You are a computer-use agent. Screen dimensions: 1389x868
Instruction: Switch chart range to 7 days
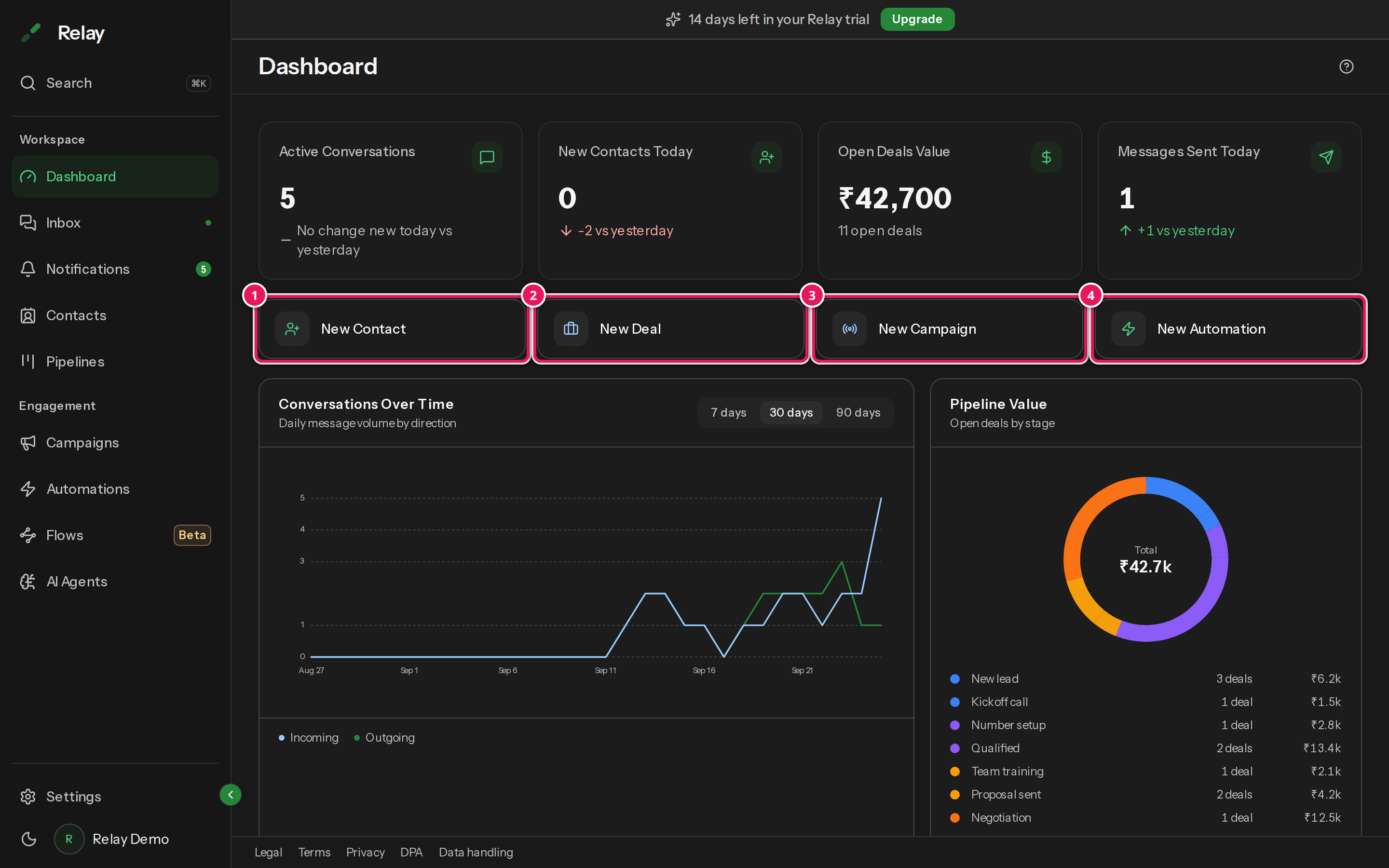[728, 413]
